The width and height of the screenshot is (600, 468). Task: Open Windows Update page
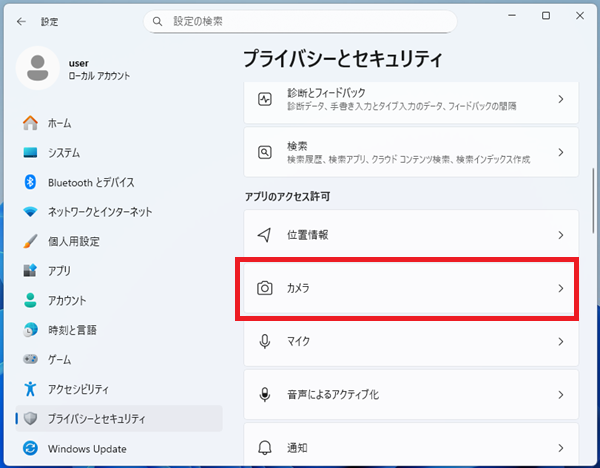tap(119, 448)
